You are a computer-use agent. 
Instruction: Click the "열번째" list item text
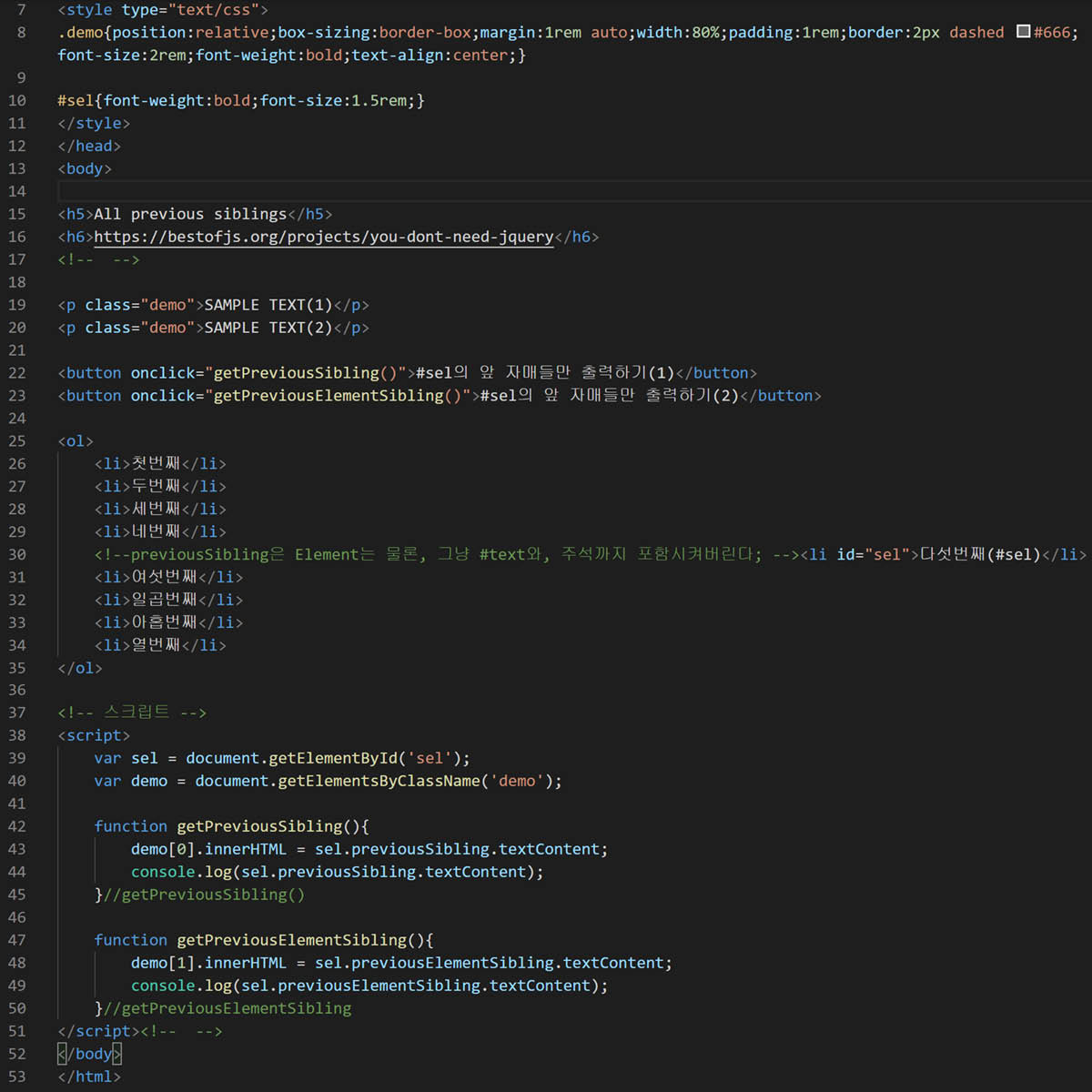156,645
